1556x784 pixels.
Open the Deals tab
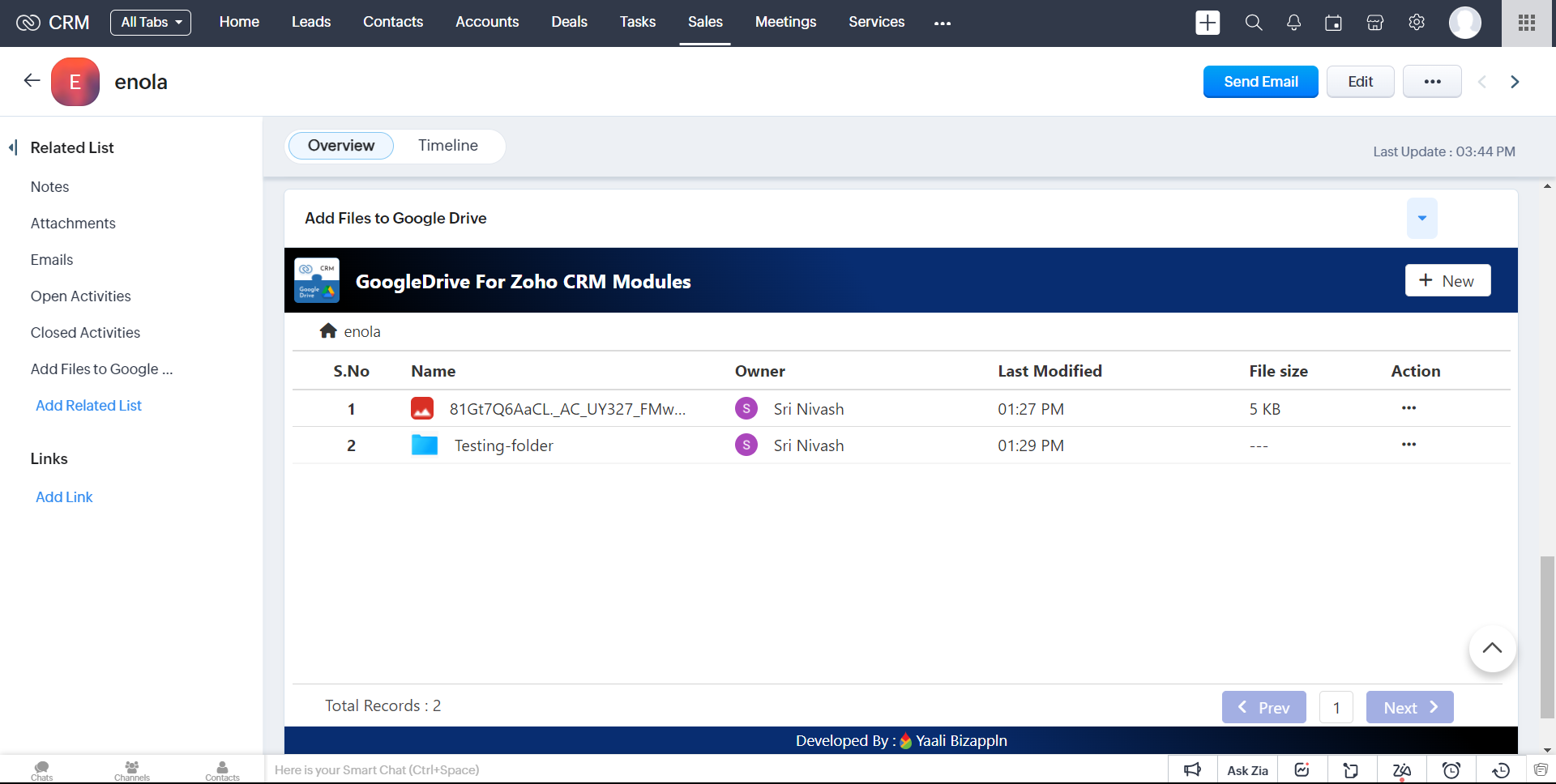pyautogui.click(x=569, y=23)
